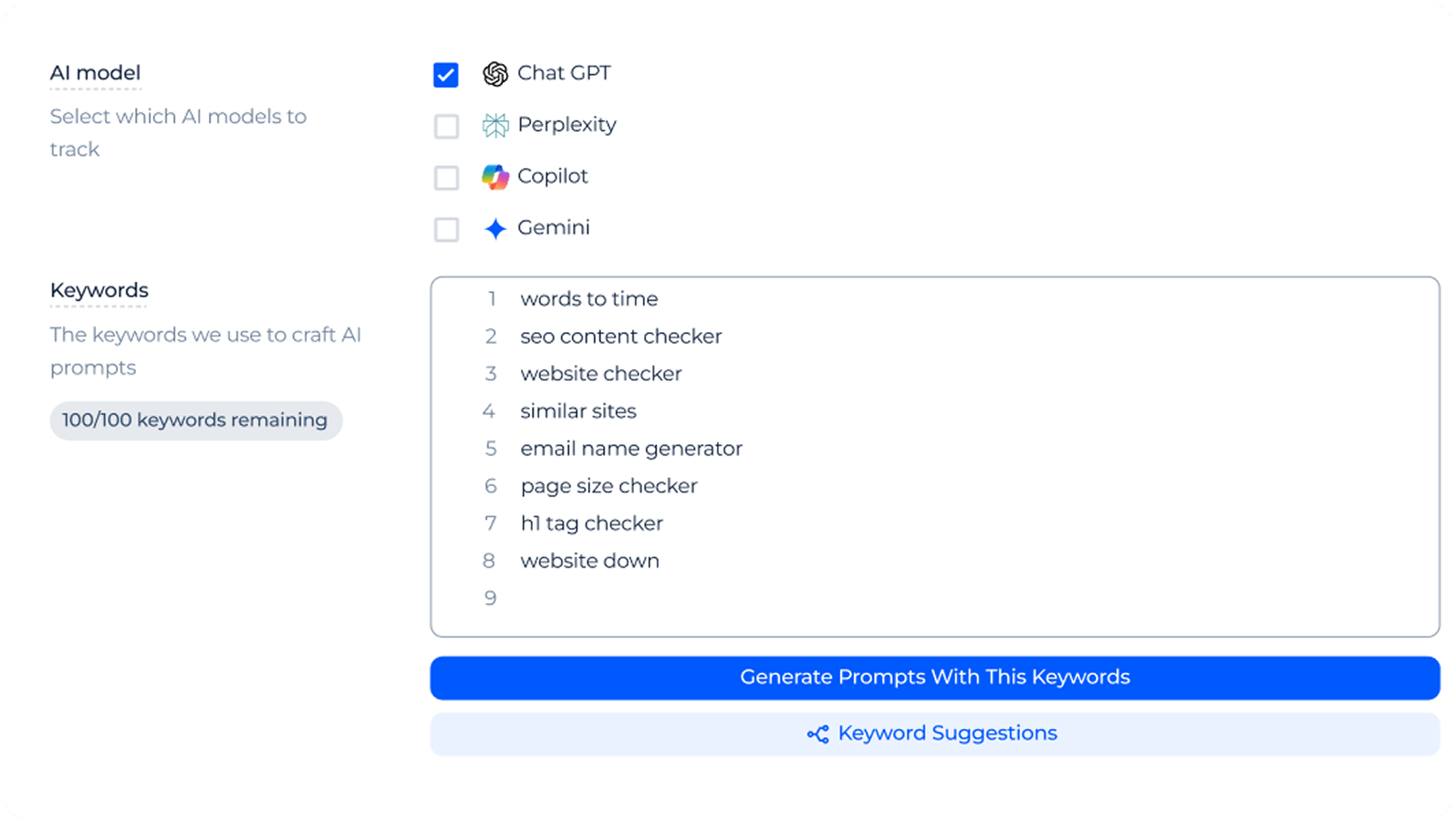1456x821 pixels.
Task: Click the share icon beside Keyword Suggestions
Action: (816, 733)
